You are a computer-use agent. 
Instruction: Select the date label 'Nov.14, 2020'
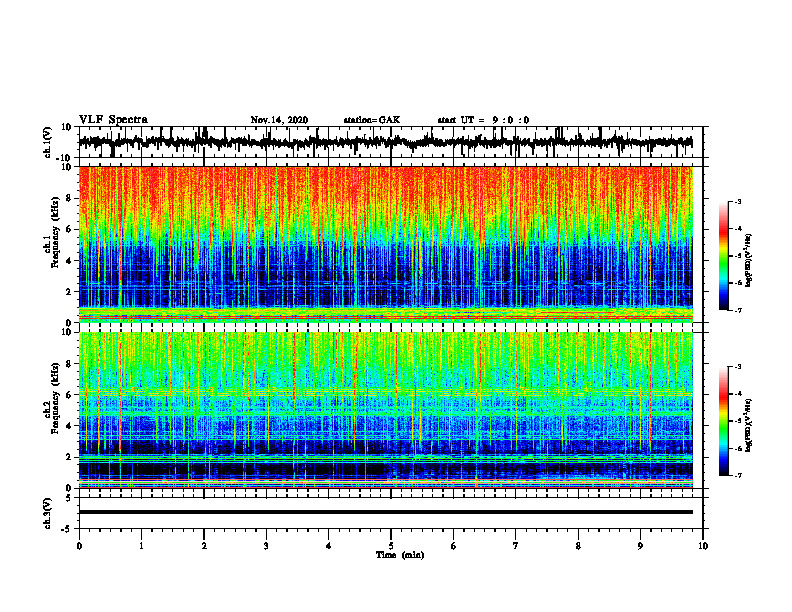(x=279, y=120)
